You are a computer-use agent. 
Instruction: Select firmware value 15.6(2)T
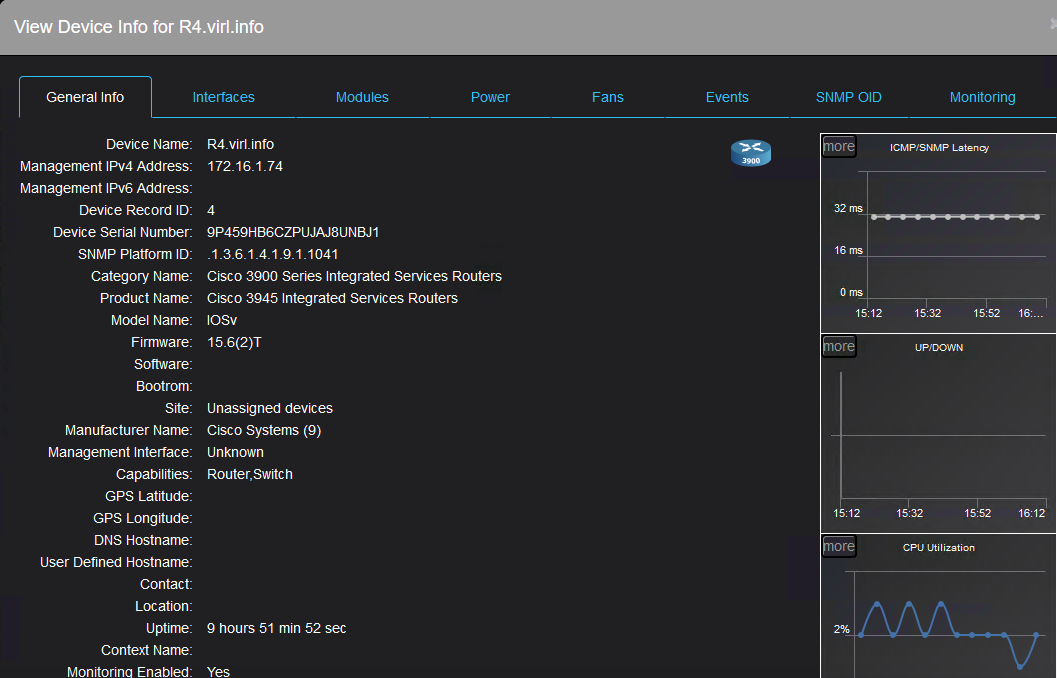pyautogui.click(x=234, y=342)
